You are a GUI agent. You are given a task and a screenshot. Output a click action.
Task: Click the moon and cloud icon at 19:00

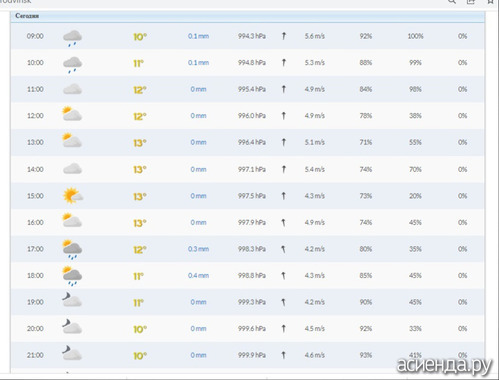(72, 299)
